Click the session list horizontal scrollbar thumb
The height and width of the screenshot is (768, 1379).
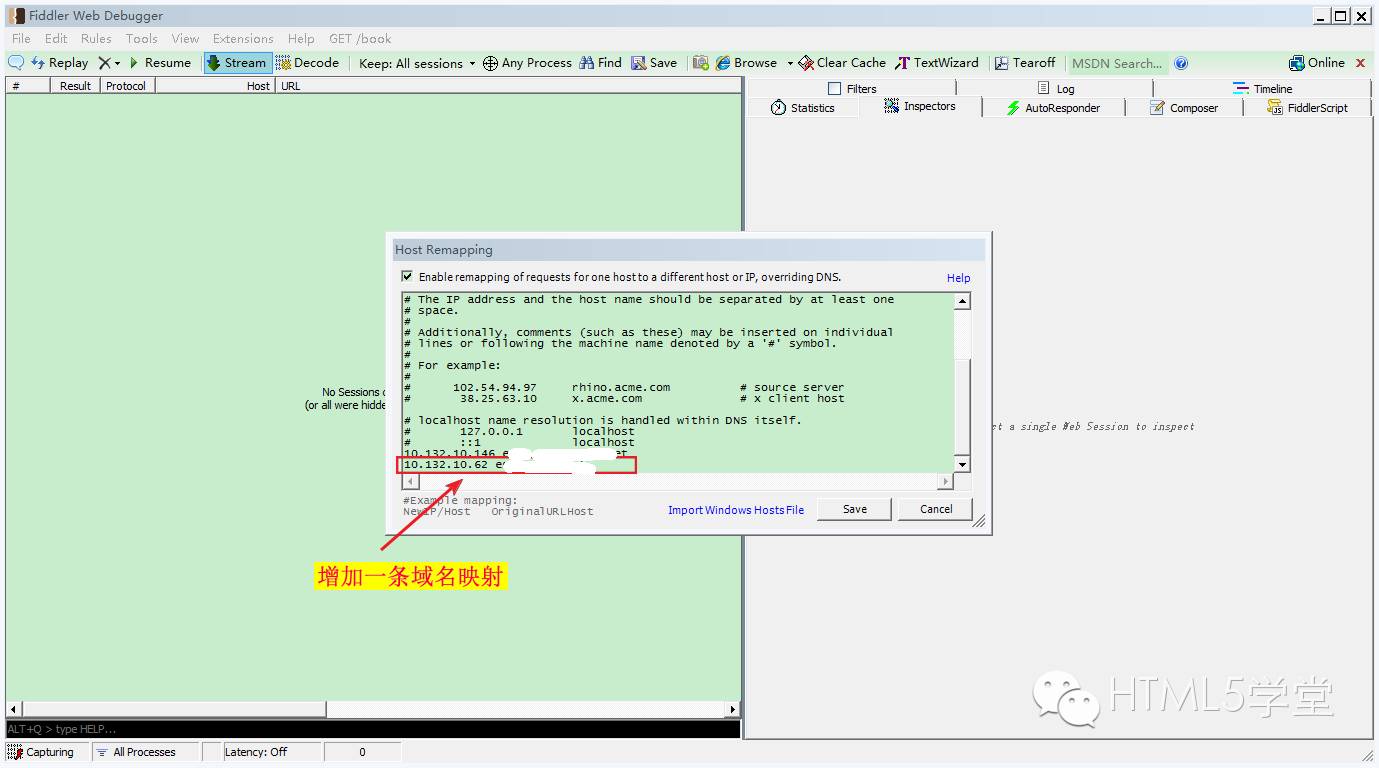pyautogui.click(x=174, y=709)
